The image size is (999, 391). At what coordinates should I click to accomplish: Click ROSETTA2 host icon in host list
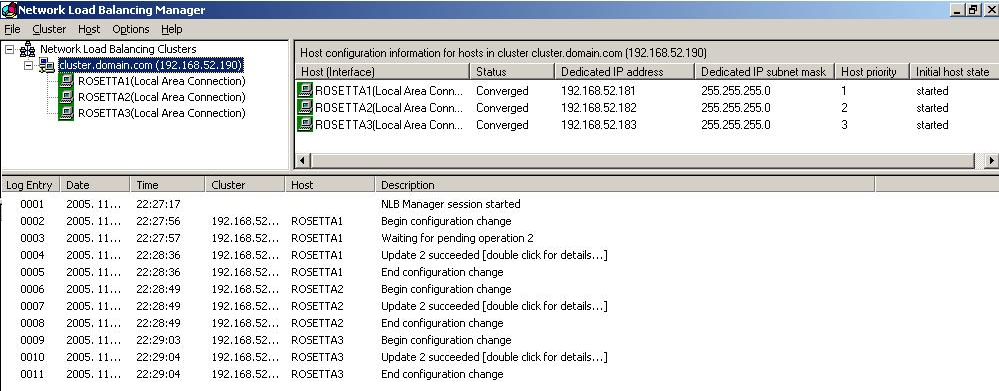pos(306,108)
